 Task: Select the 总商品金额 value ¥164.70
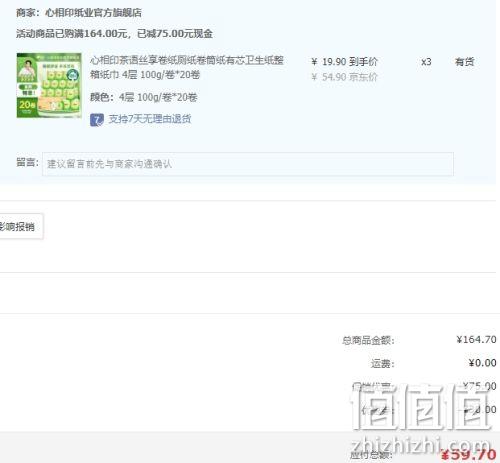[x=476, y=340]
